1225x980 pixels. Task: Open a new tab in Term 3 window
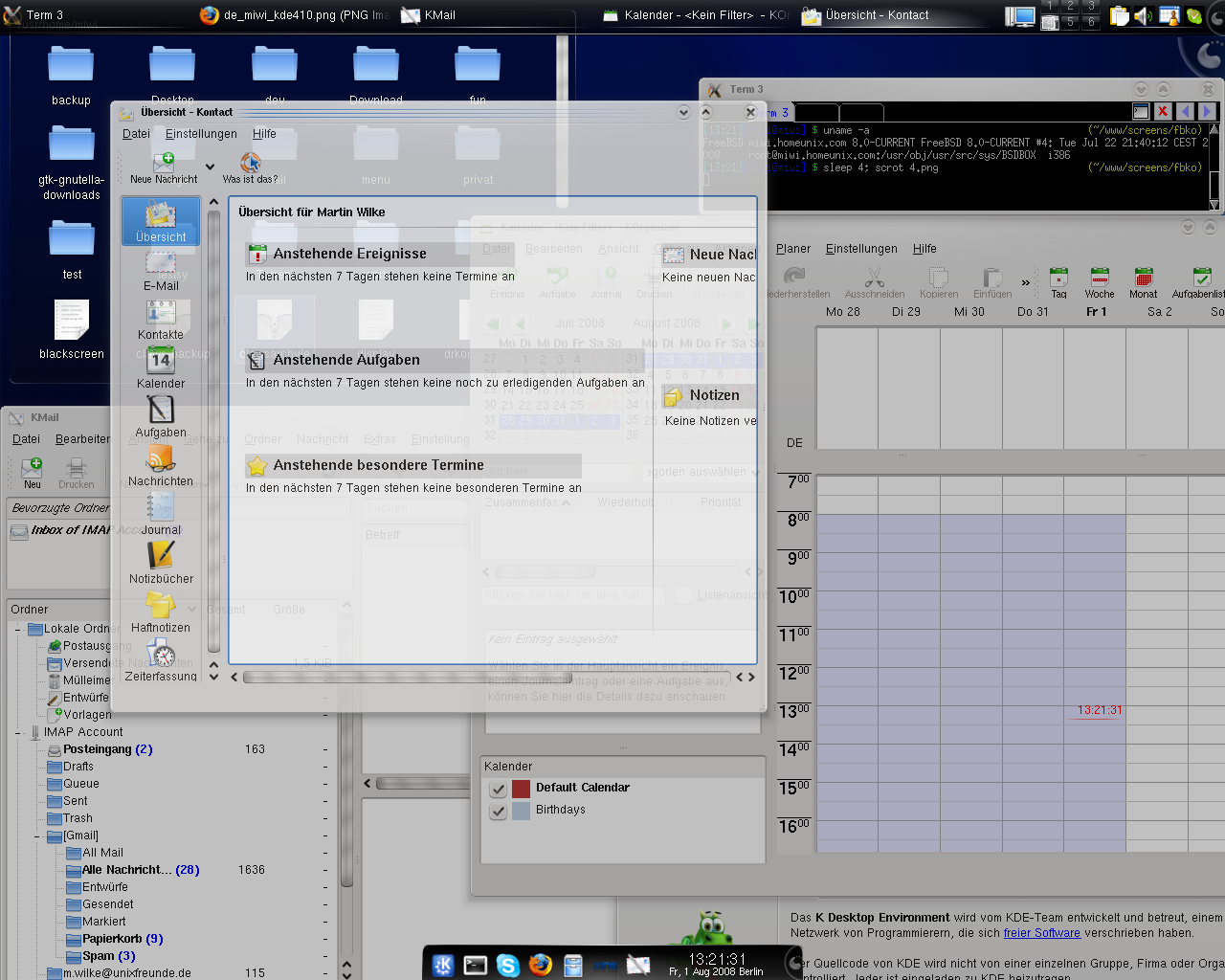(x=1140, y=112)
